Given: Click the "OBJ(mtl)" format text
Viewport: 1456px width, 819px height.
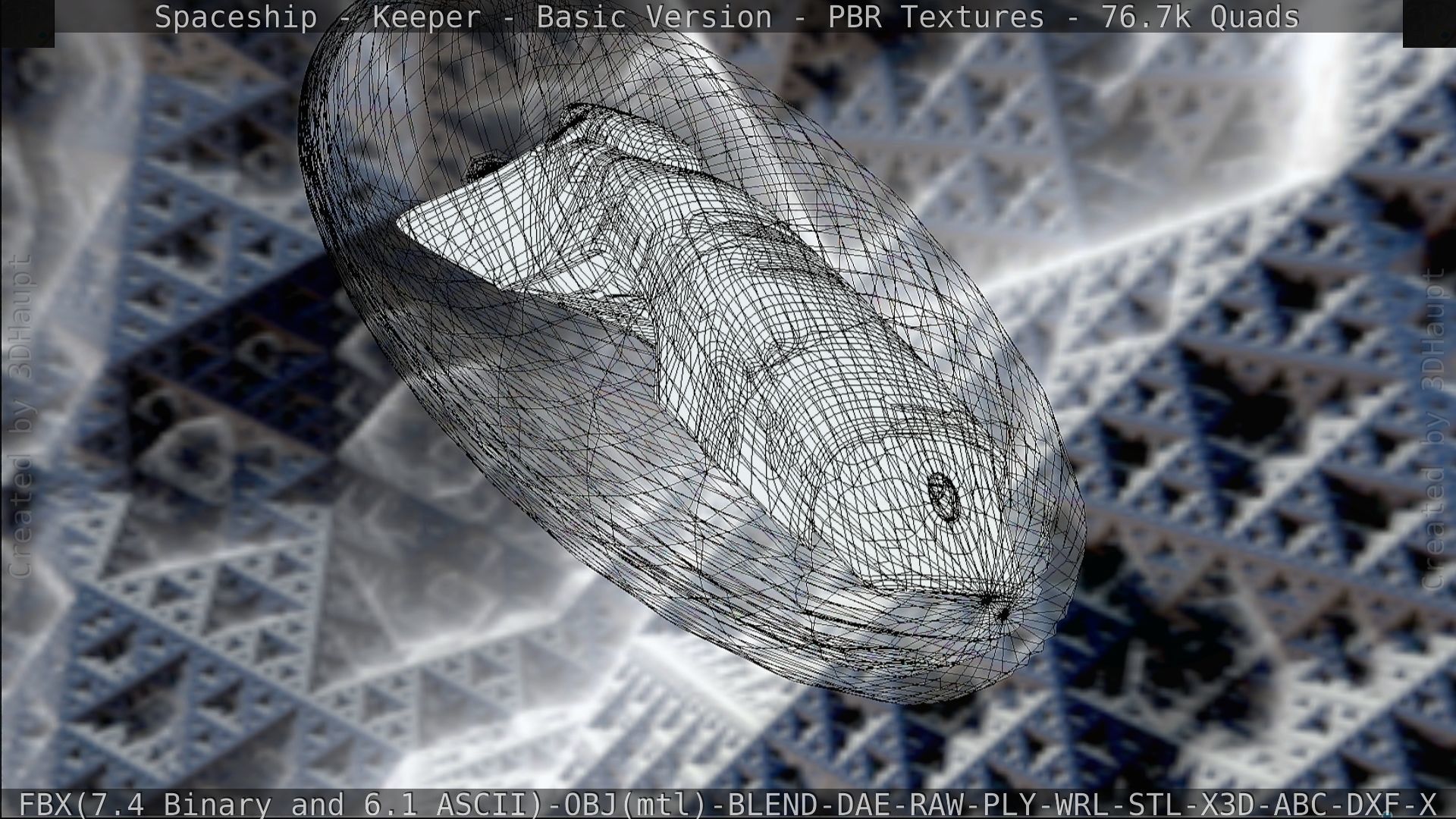Looking at the screenshot, I should [x=636, y=804].
